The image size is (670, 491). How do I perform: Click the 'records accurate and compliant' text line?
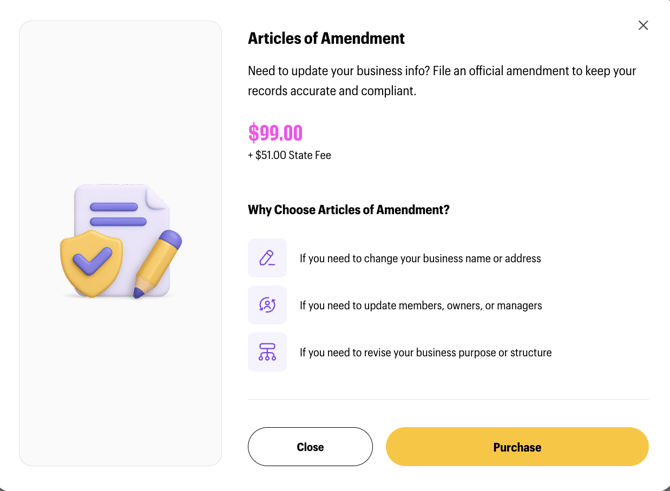pyautogui.click(x=332, y=91)
